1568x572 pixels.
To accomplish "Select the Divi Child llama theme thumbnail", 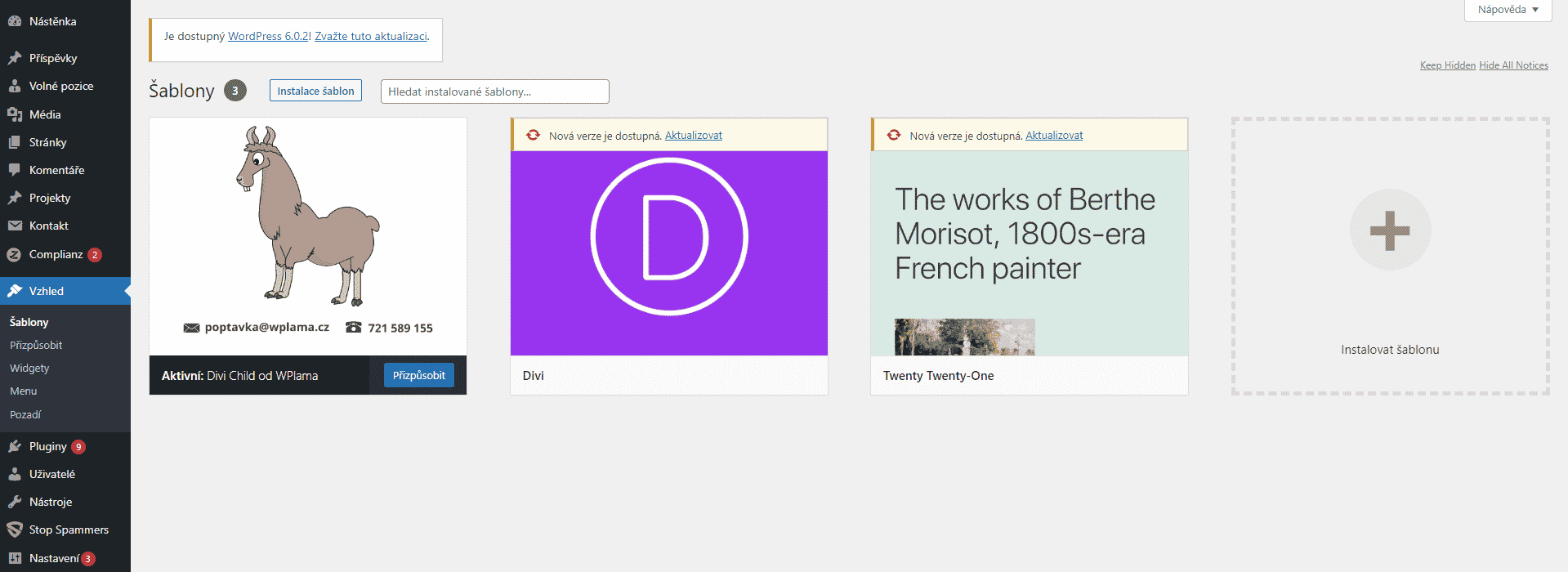I will [x=308, y=237].
